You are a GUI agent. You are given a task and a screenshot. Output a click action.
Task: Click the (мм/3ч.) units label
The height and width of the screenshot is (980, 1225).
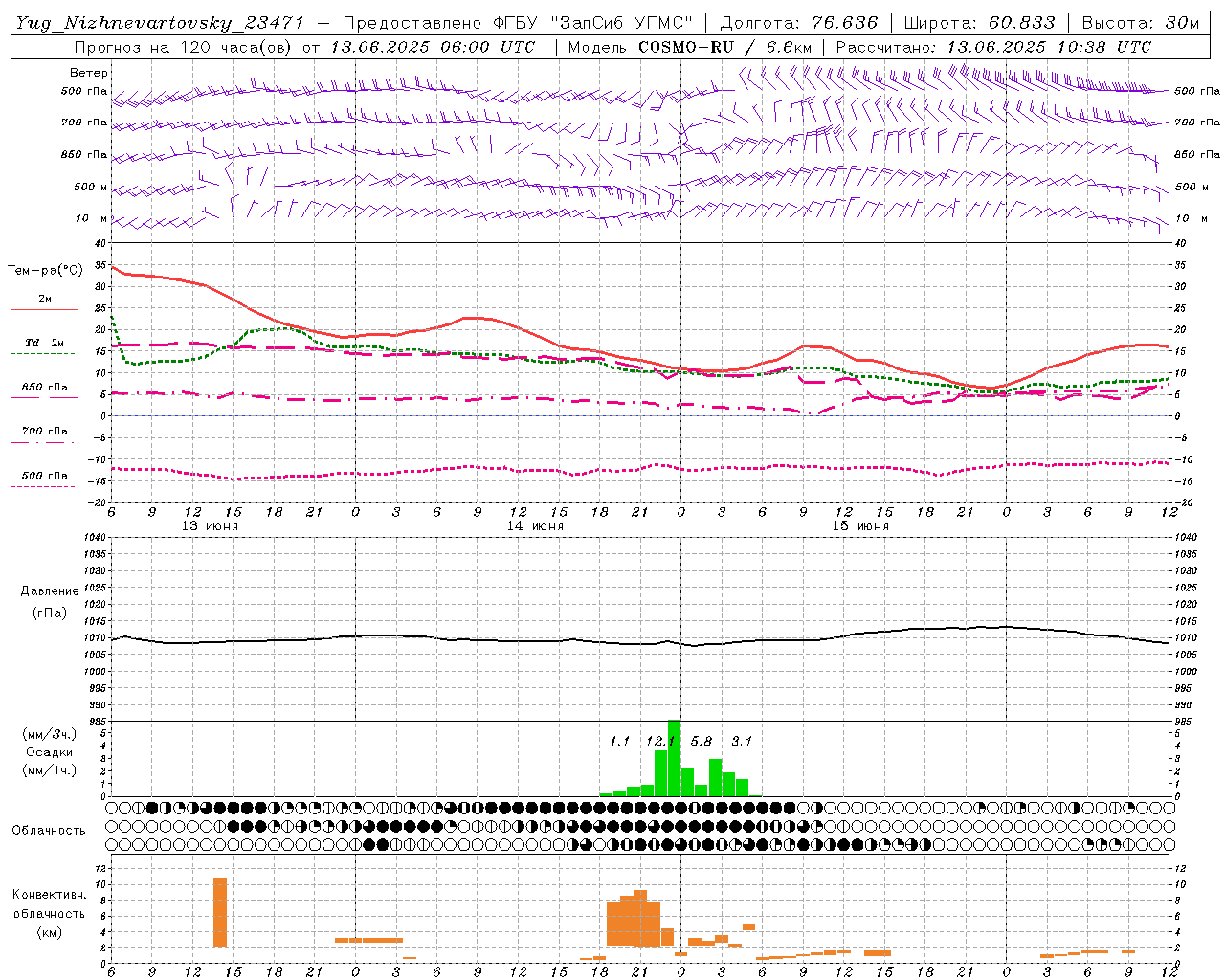click(49, 734)
